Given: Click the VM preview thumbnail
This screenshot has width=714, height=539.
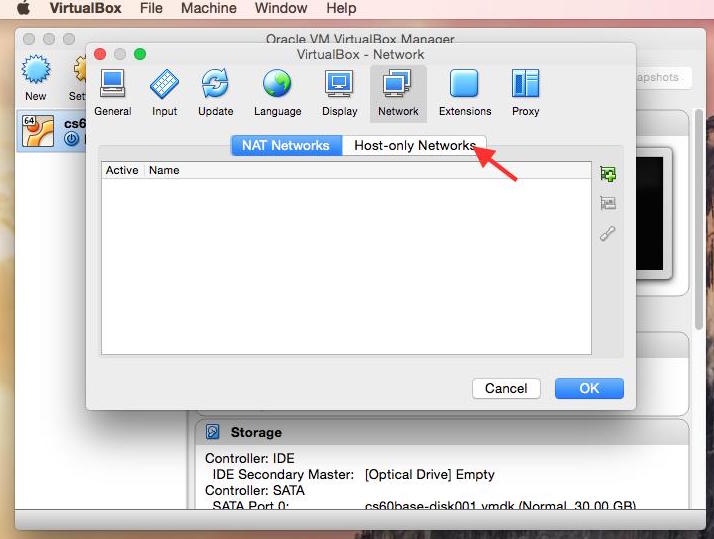Looking at the screenshot, I should (653, 213).
